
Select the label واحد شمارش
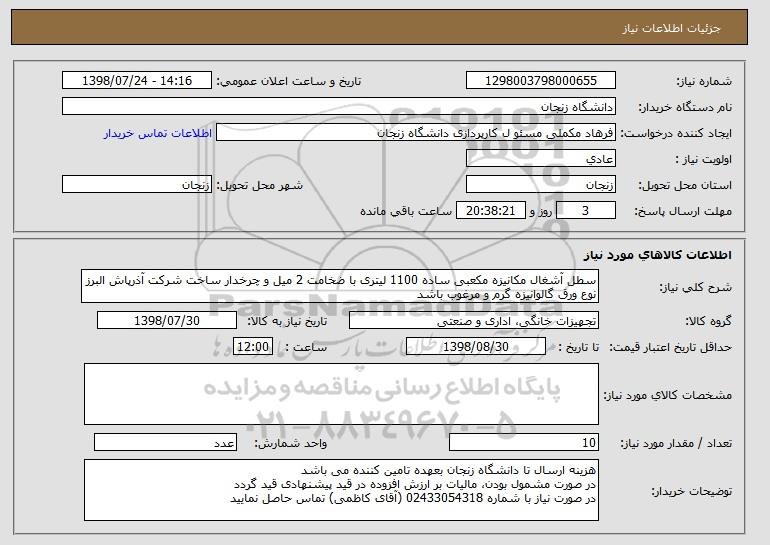[290, 443]
